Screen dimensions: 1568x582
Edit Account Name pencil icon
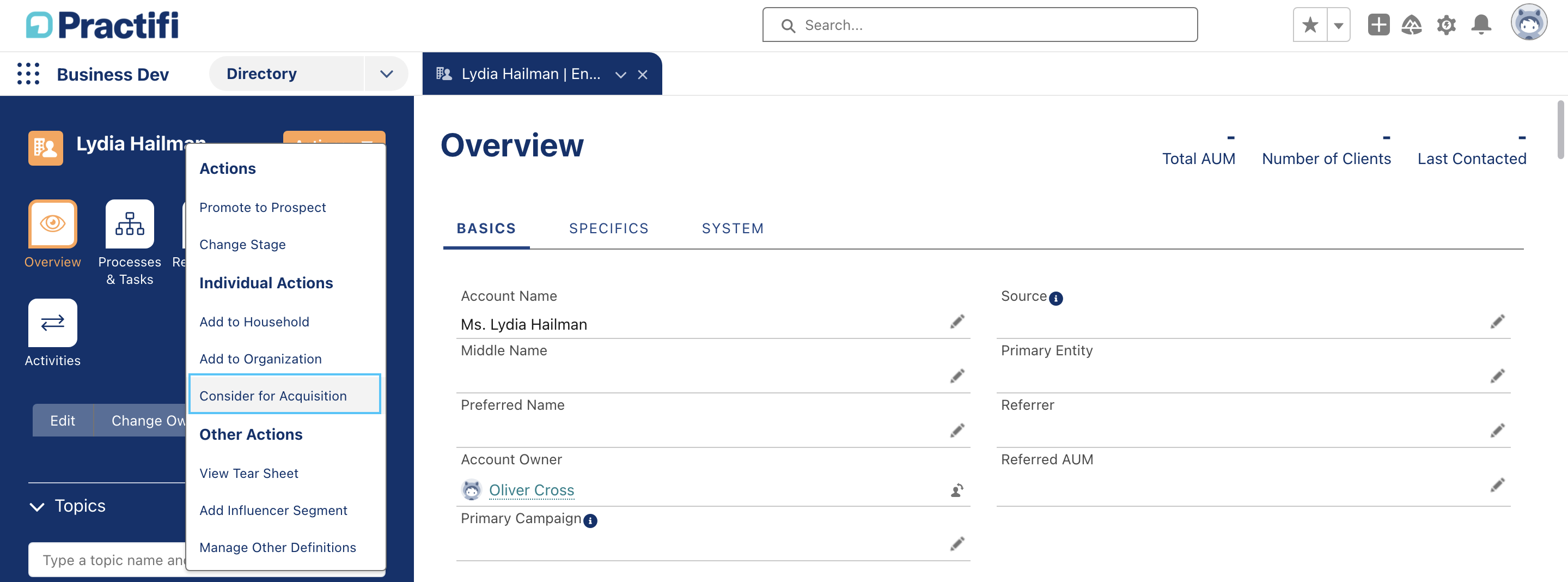click(956, 322)
